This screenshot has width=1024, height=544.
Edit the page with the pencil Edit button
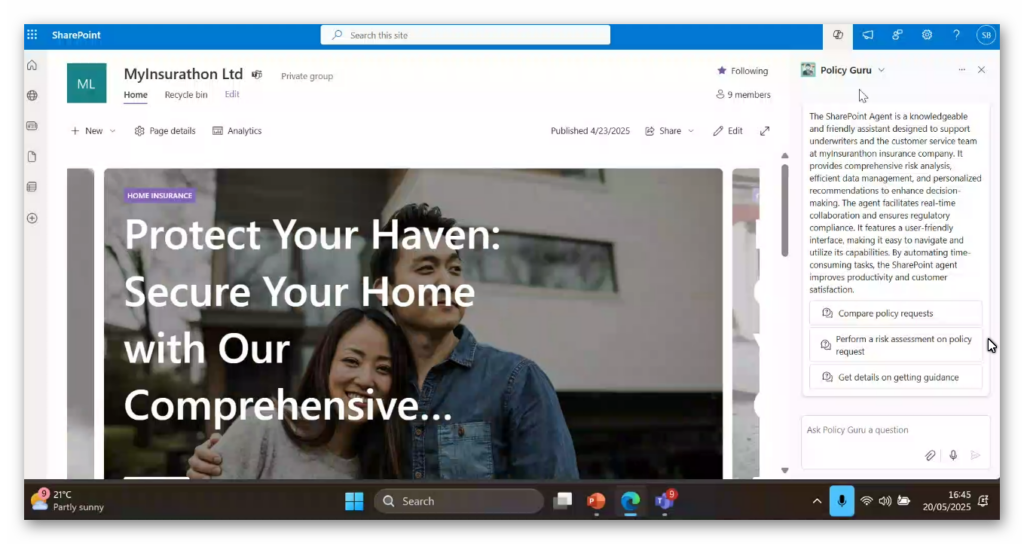point(728,131)
